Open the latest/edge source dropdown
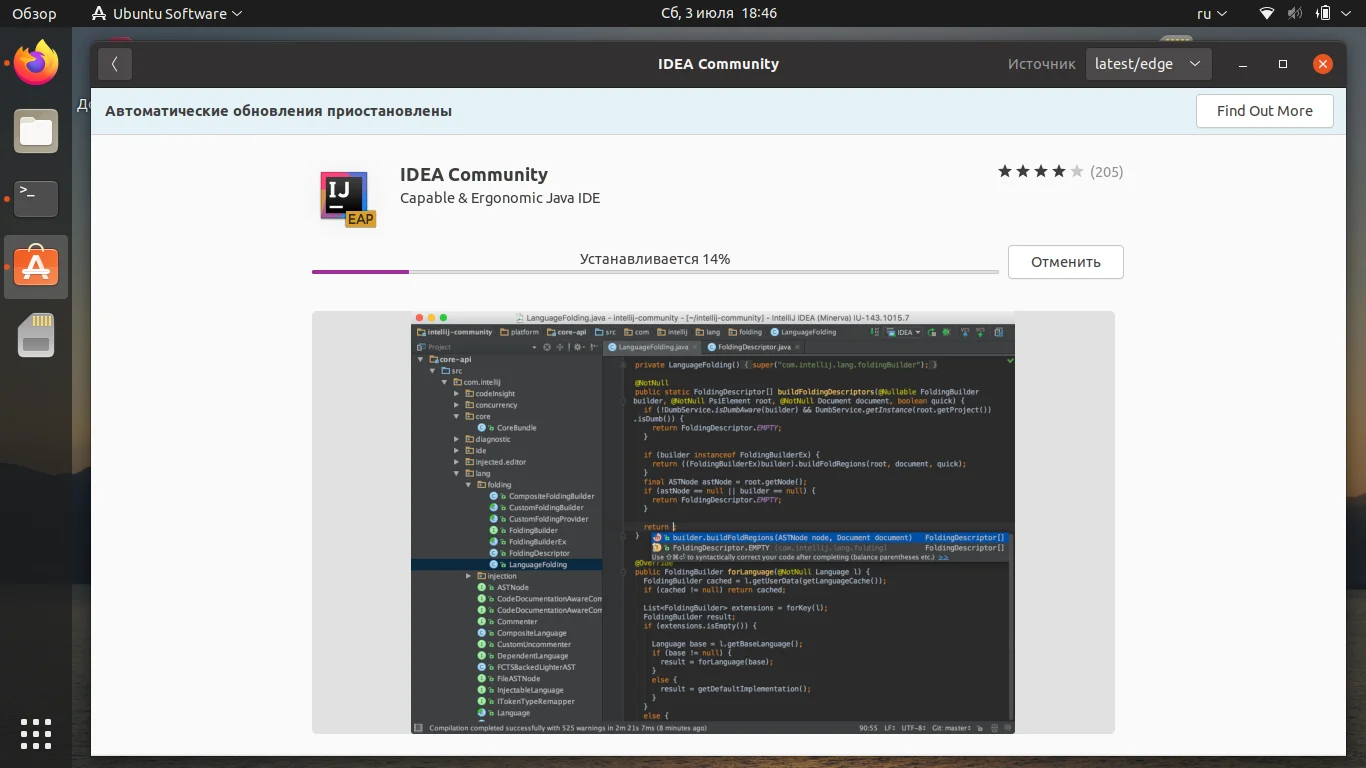This screenshot has width=1366, height=768. pyautogui.click(x=1148, y=64)
